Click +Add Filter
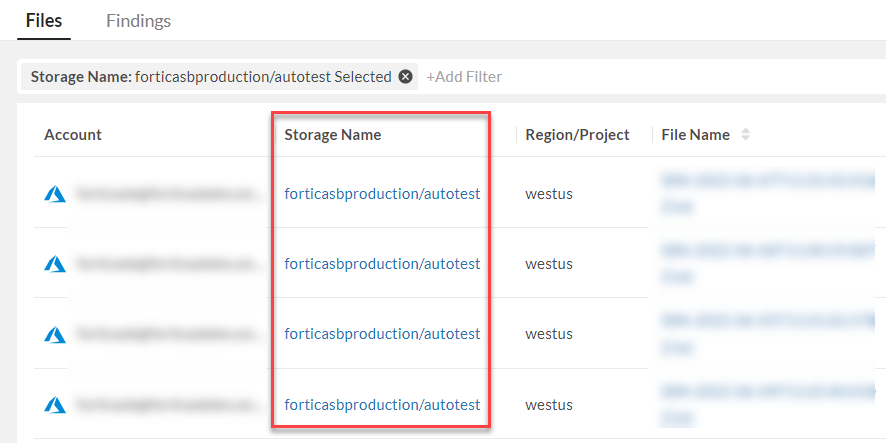886x443 pixels. (464, 77)
